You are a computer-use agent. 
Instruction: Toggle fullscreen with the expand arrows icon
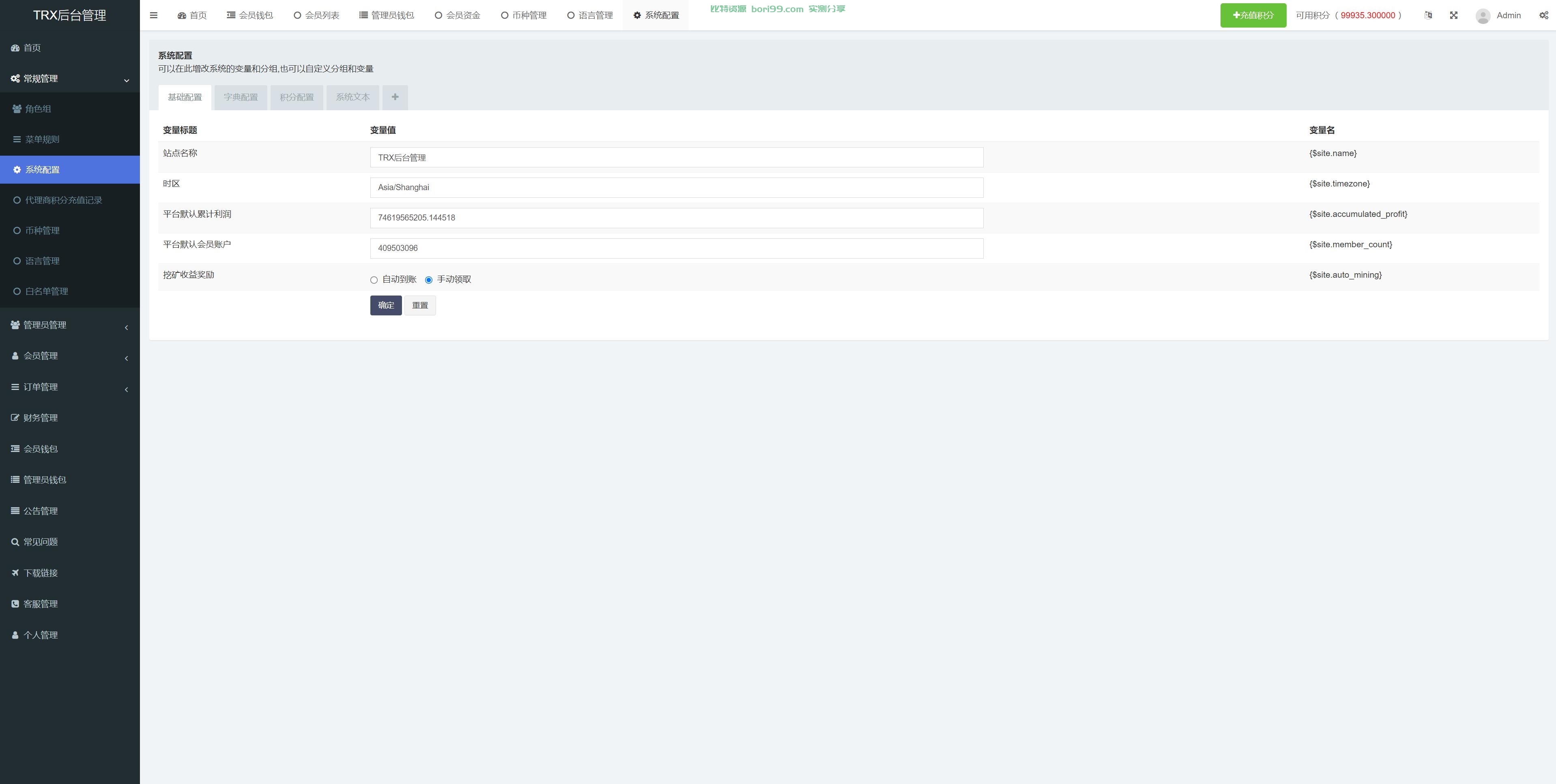[1454, 15]
